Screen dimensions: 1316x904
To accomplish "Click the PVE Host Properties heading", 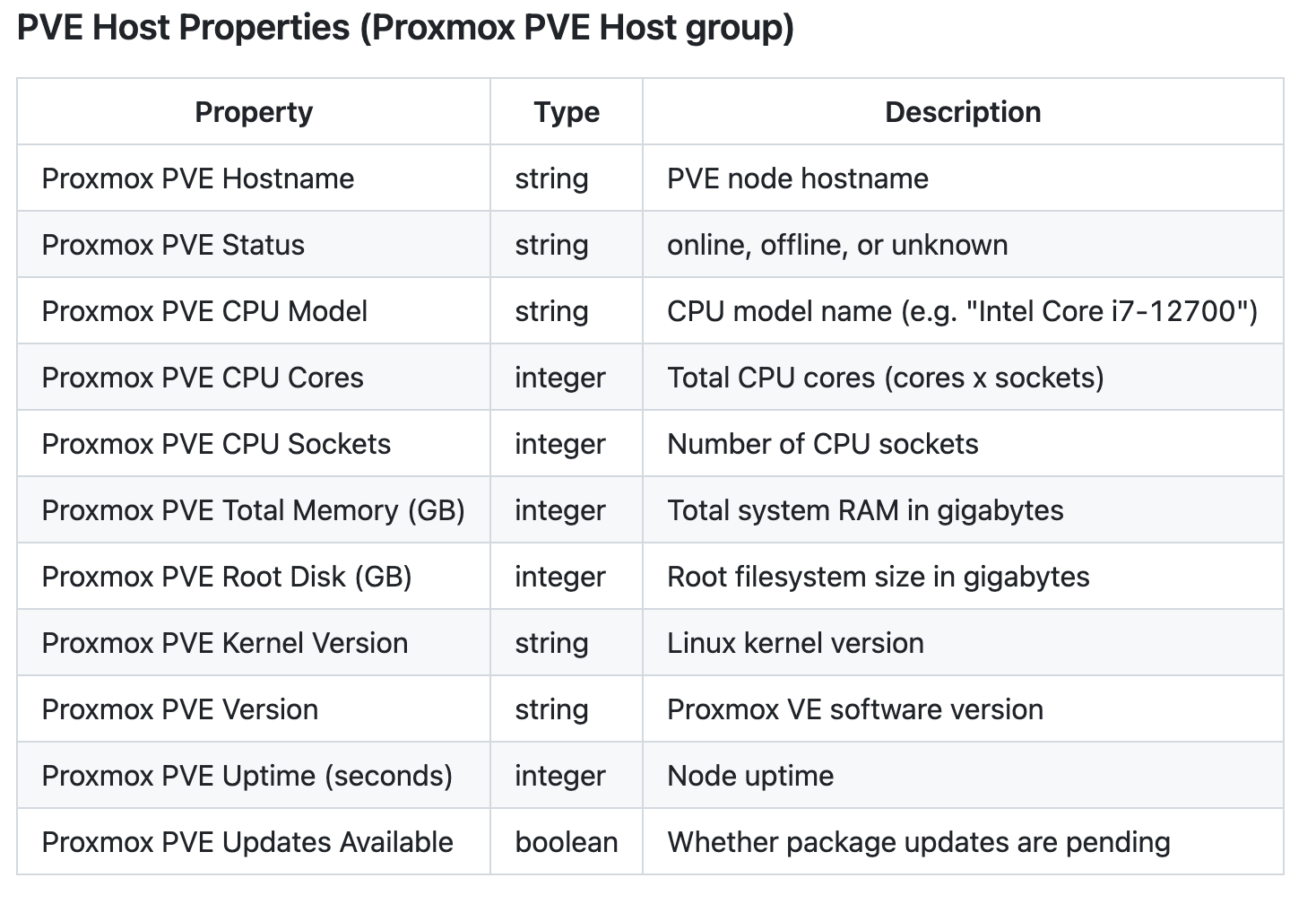I will (x=405, y=28).
